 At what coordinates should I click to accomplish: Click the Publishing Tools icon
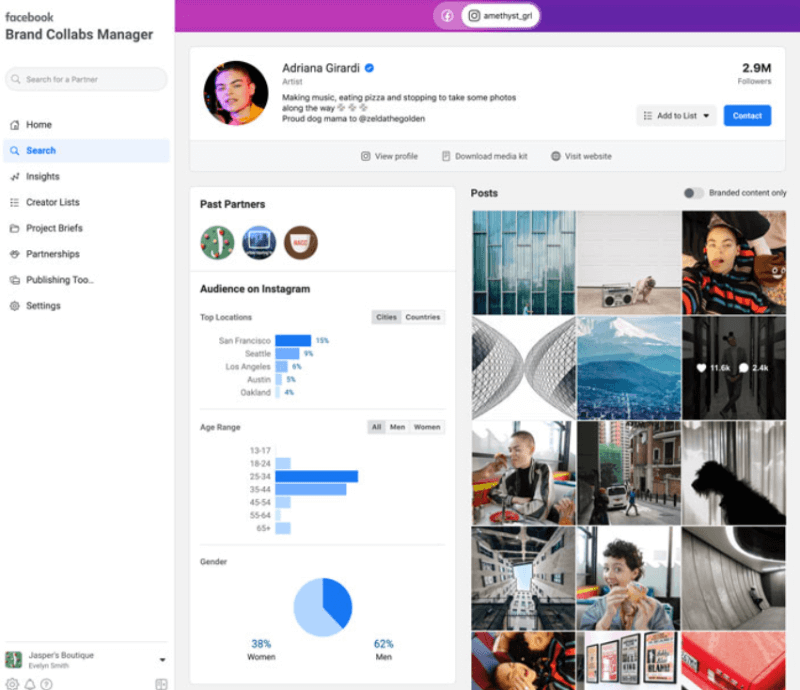15,280
